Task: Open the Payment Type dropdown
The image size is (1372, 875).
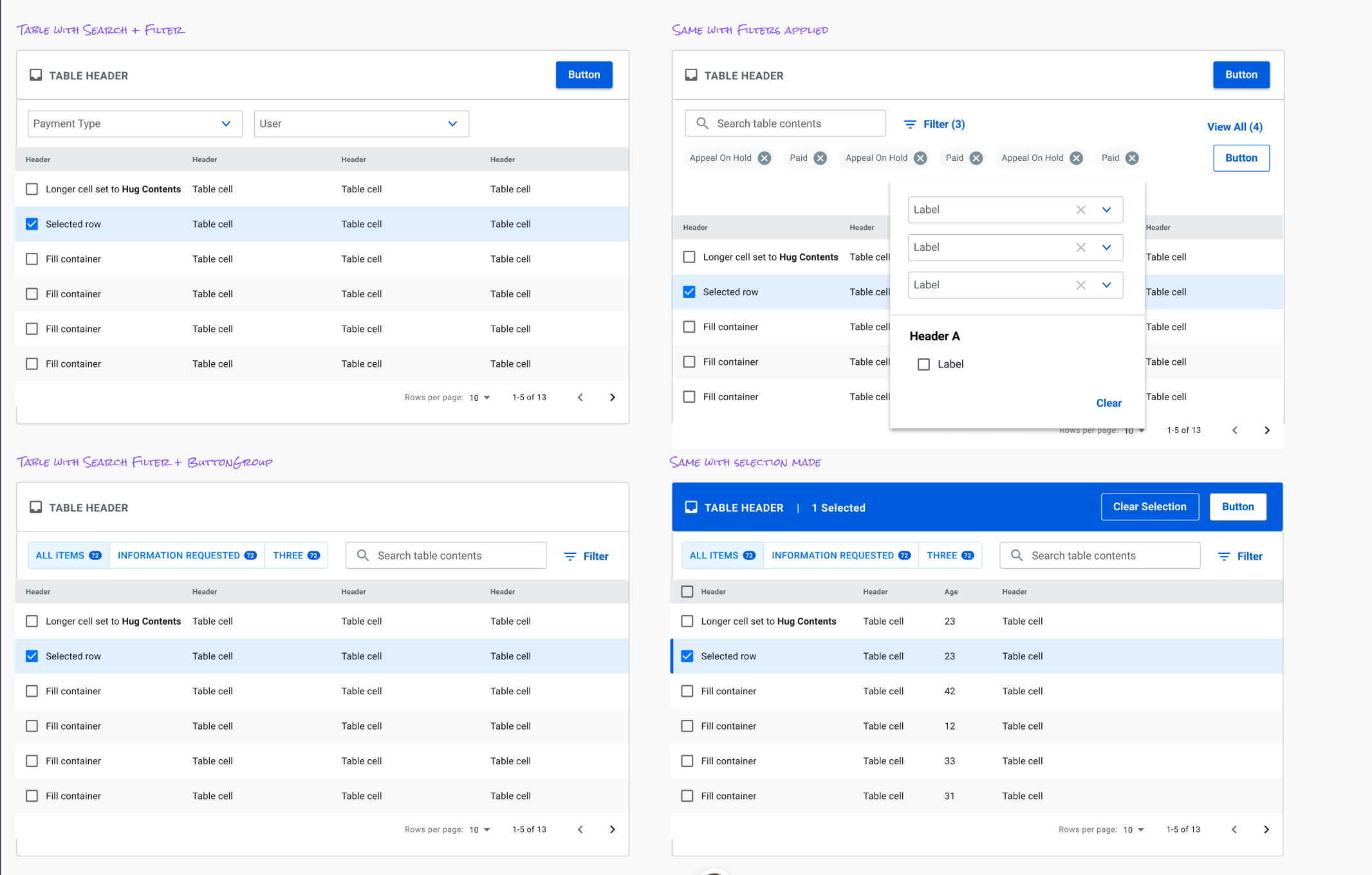Action: pos(135,124)
